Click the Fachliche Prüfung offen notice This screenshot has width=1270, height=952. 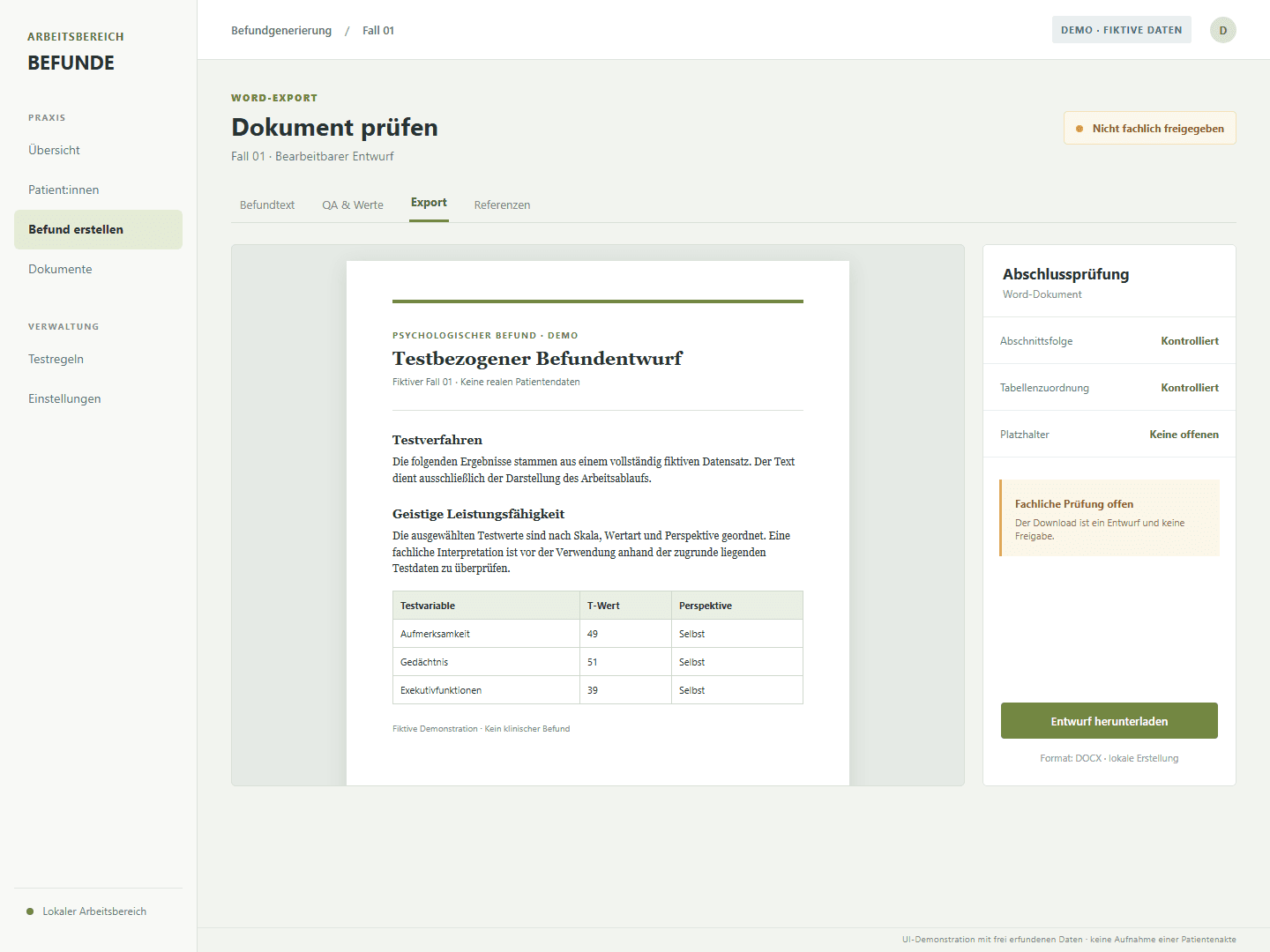[x=1109, y=518]
